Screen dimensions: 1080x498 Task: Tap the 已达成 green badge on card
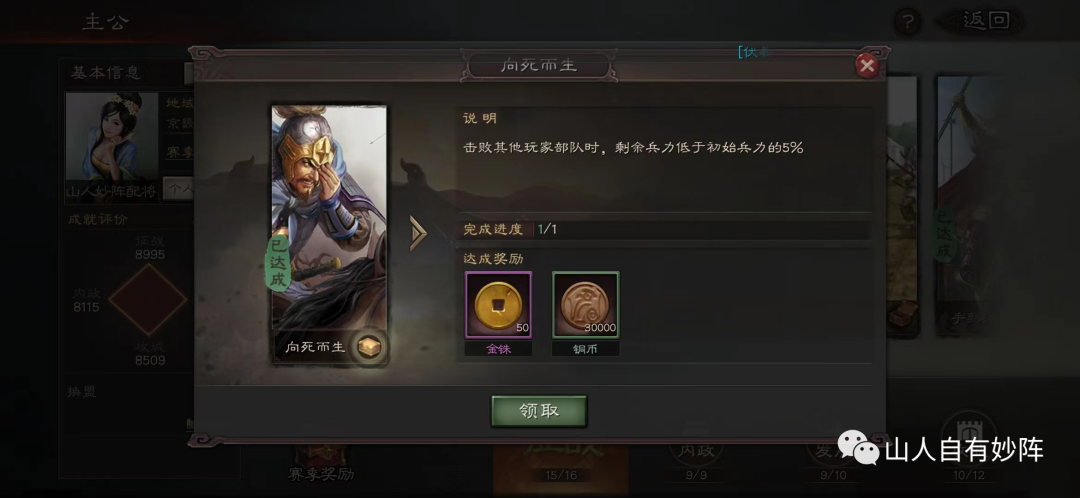click(x=278, y=262)
